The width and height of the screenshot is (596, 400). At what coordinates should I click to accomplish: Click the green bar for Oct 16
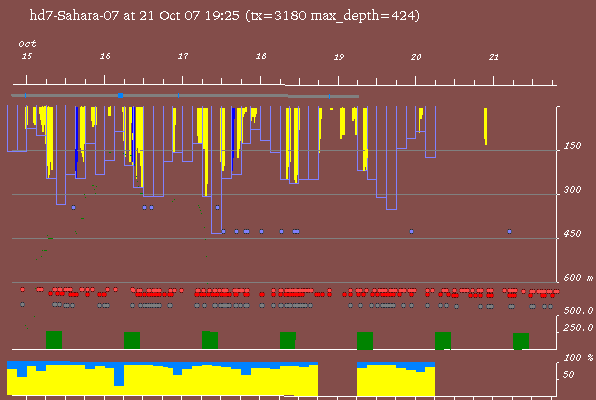[132, 340]
